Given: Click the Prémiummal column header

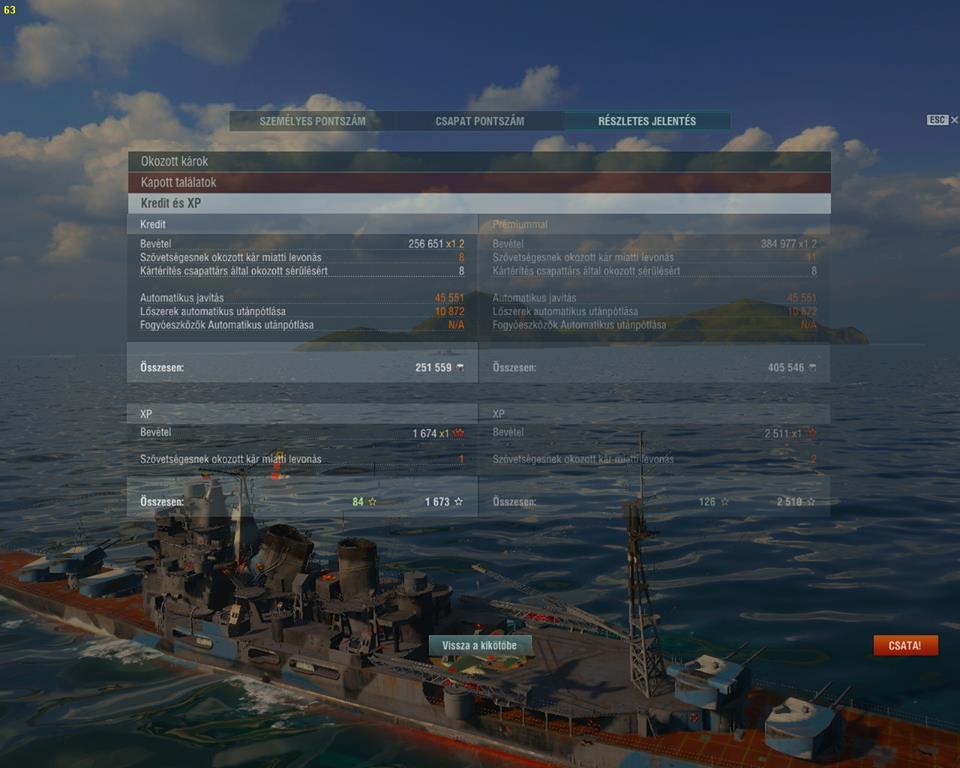Looking at the screenshot, I should tap(520, 224).
